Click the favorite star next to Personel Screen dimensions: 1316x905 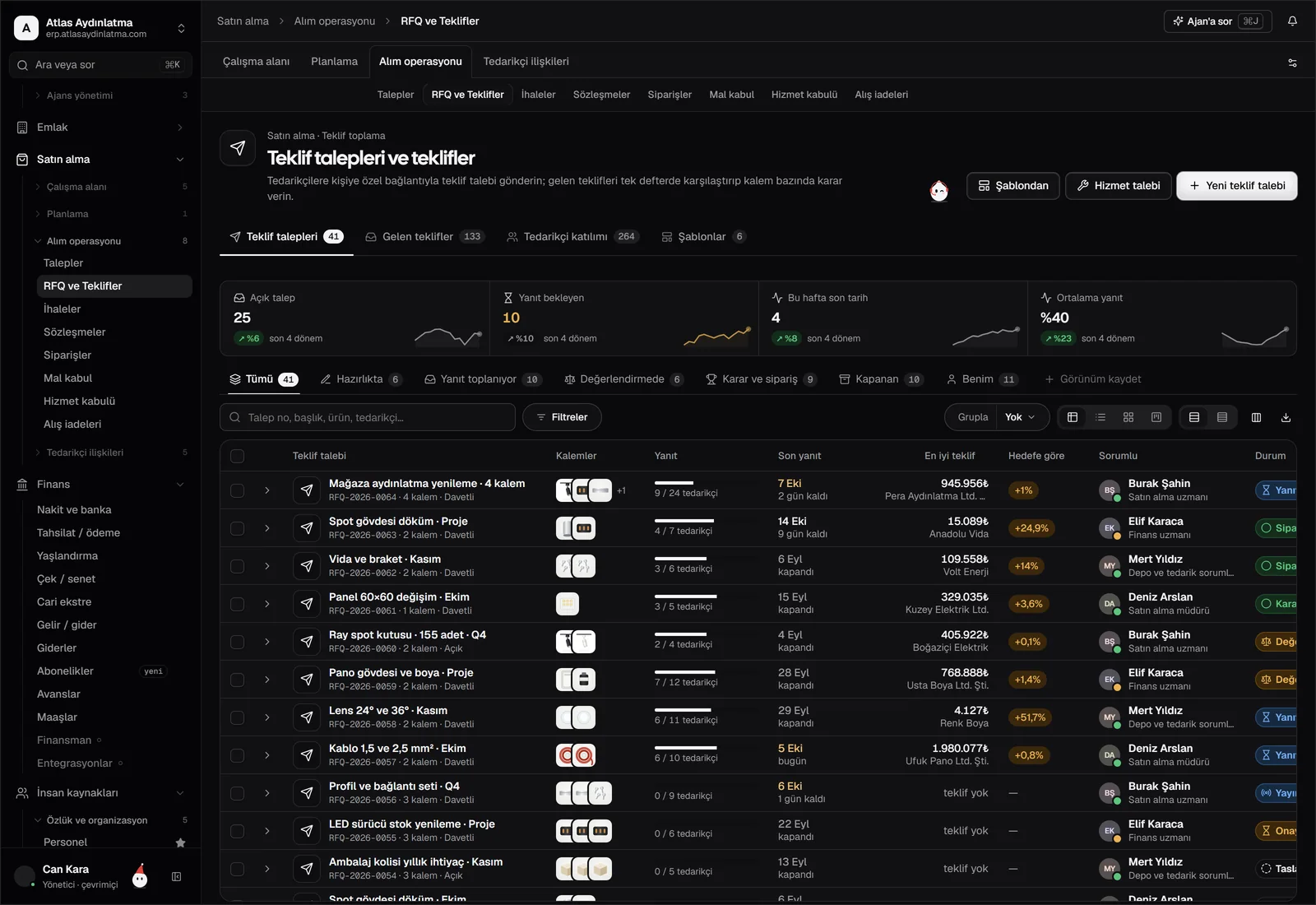tap(181, 842)
